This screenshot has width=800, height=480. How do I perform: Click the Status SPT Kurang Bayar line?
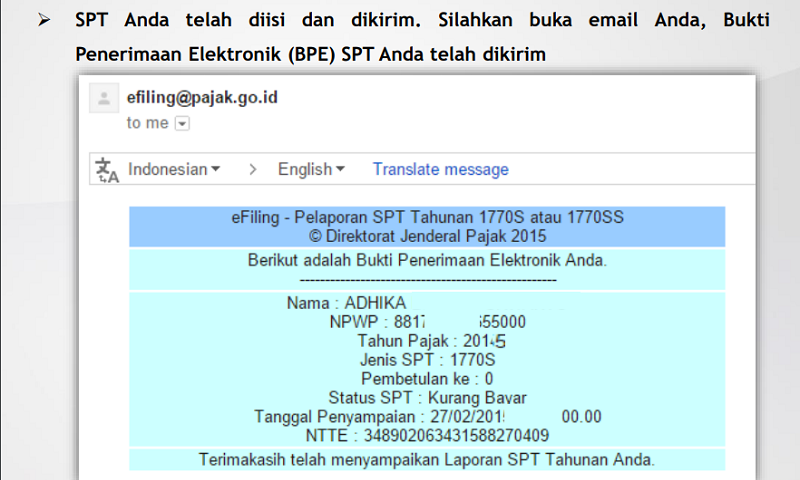(x=427, y=398)
